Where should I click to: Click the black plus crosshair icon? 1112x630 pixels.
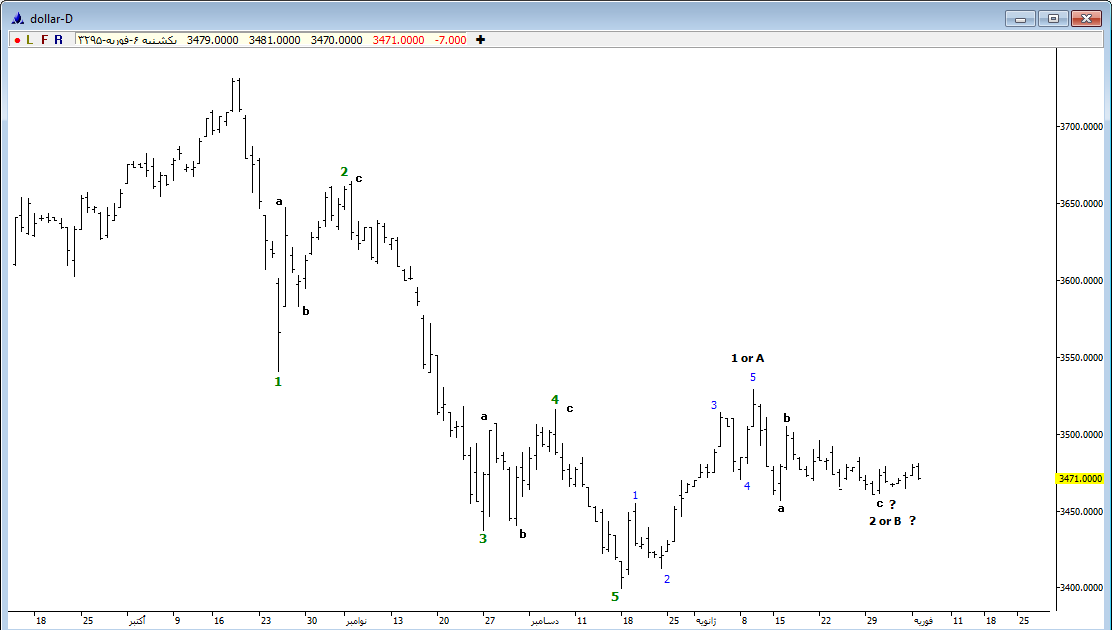tap(481, 40)
